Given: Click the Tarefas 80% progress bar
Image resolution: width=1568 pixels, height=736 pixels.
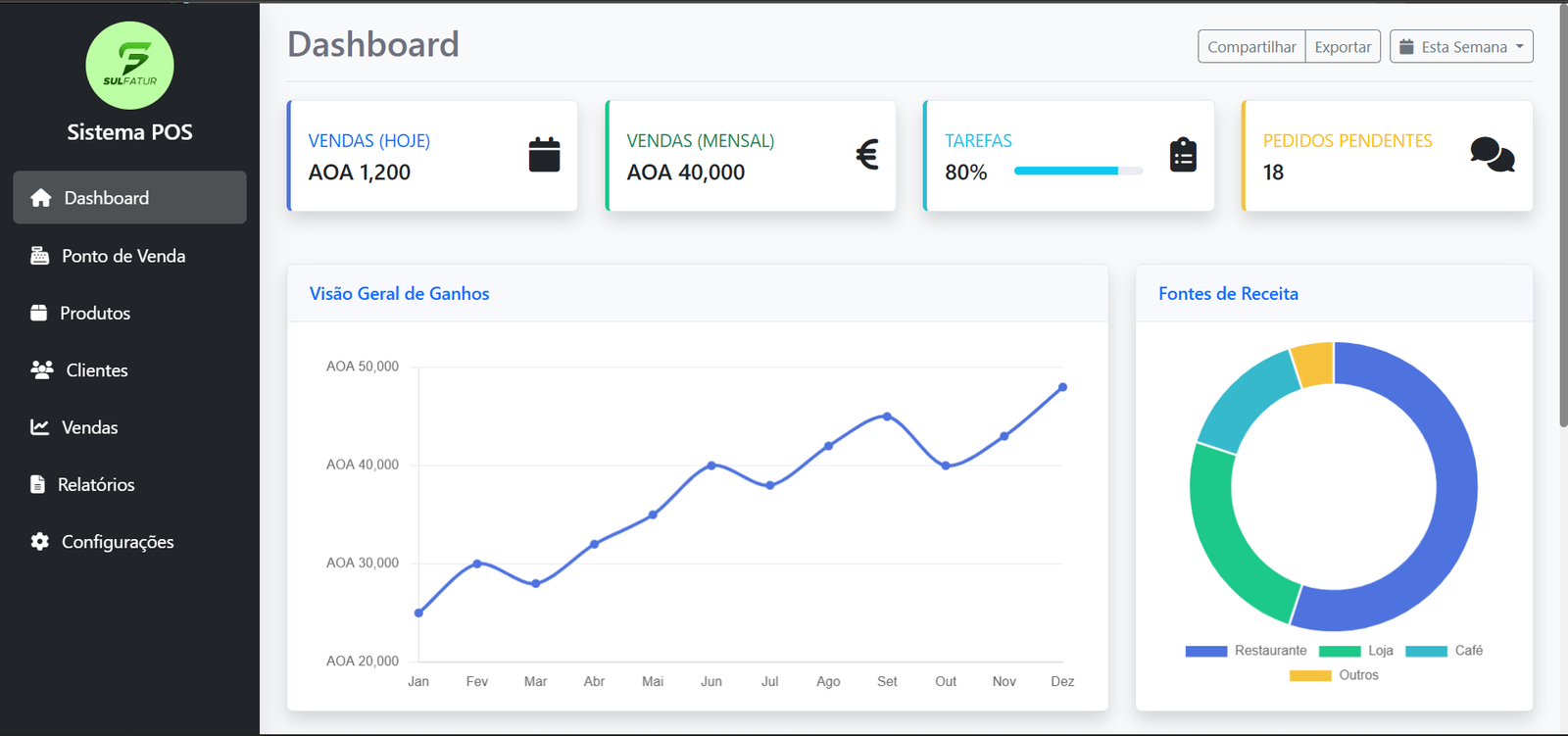Looking at the screenshot, I should (x=1078, y=171).
